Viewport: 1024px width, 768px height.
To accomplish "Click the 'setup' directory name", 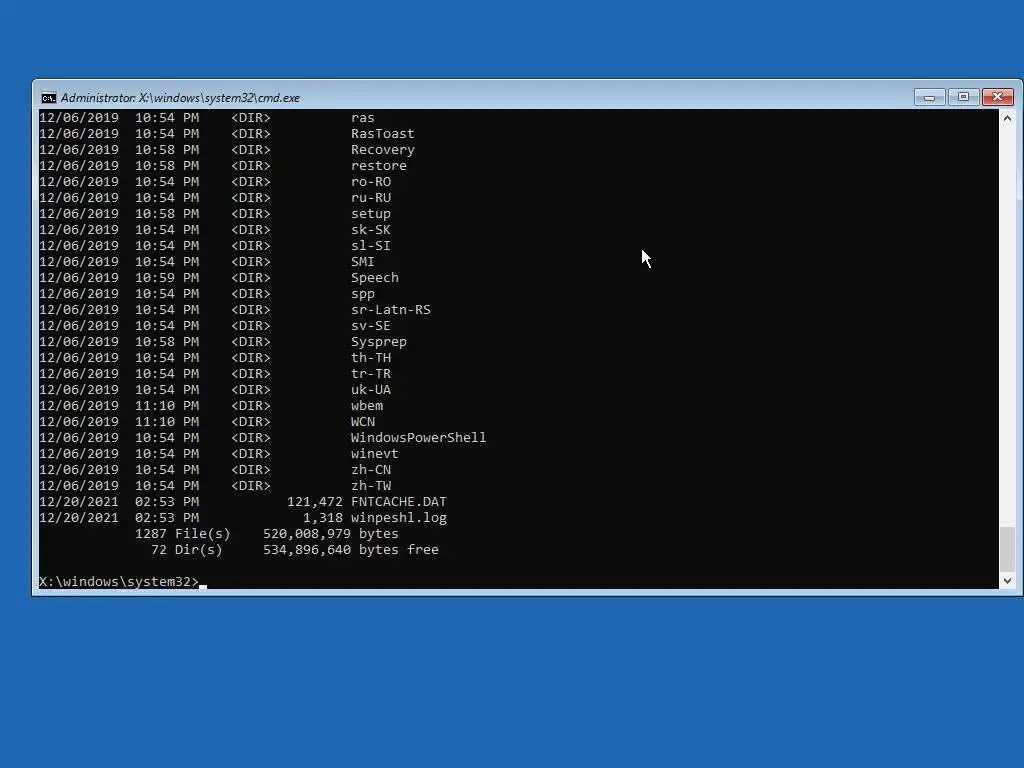I will tap(371, 214).
